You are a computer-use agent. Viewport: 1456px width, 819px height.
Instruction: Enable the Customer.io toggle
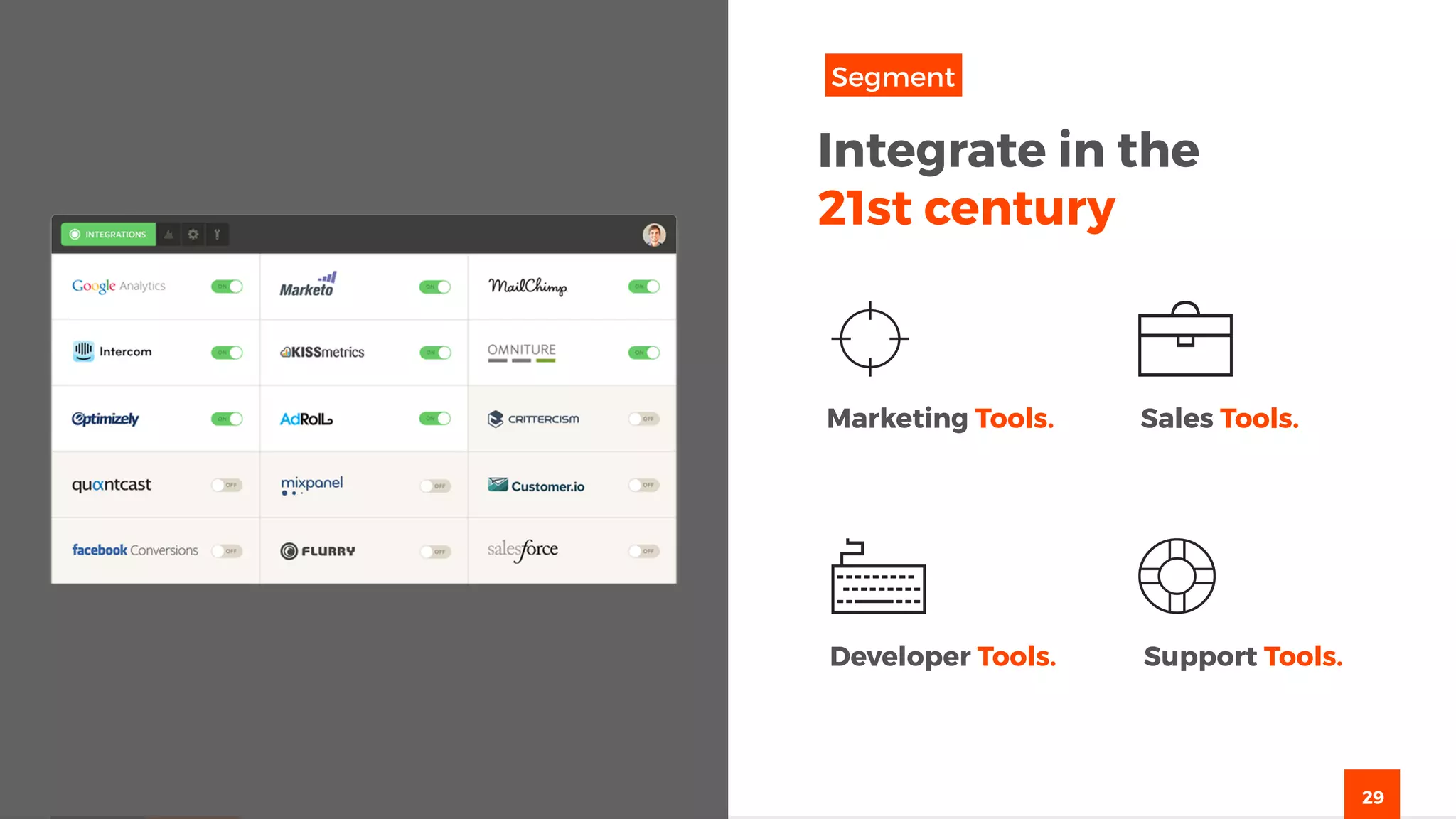644,485
